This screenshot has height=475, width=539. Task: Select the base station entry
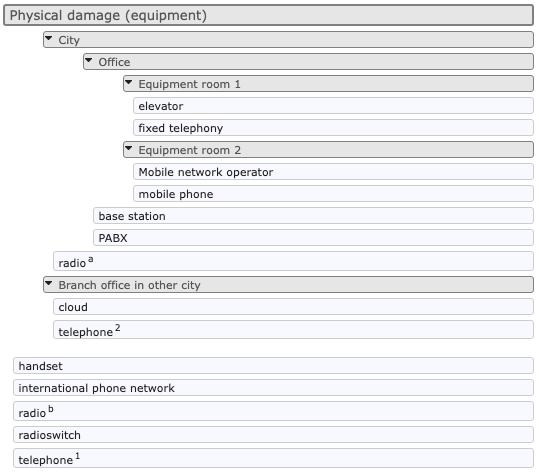coord(313,216)
